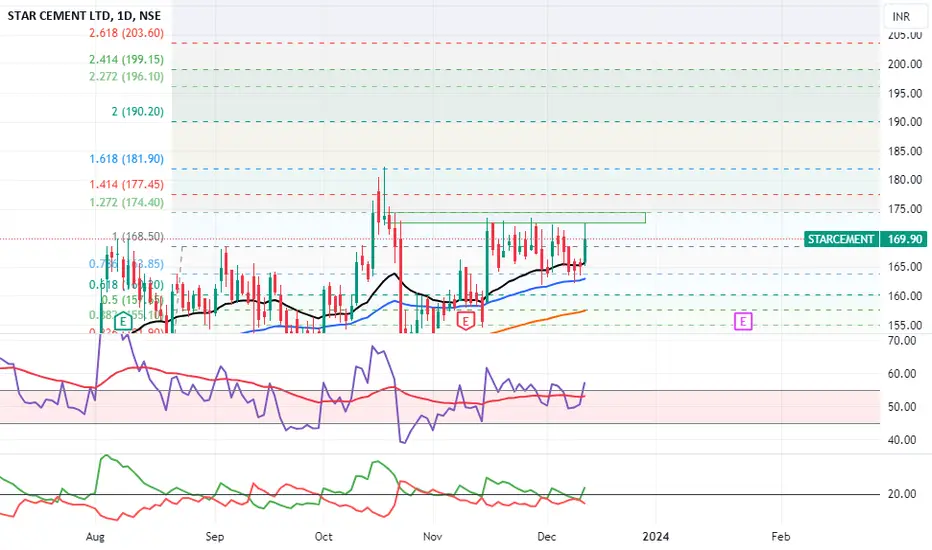Select the 1.618 (181.90) Fibonacci level label

[x=127, y=159]
